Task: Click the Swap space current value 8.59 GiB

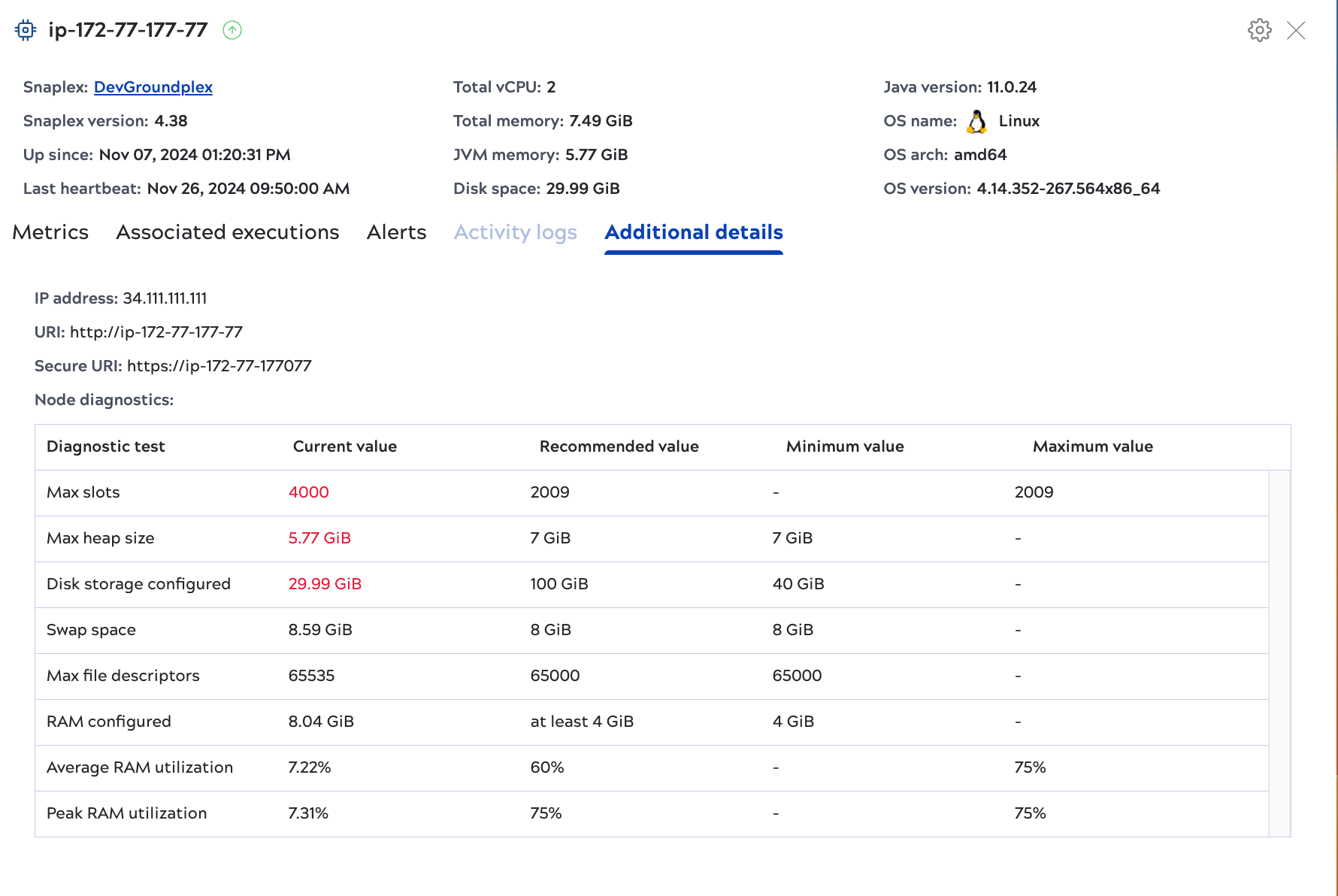Action: click(319, 630)
